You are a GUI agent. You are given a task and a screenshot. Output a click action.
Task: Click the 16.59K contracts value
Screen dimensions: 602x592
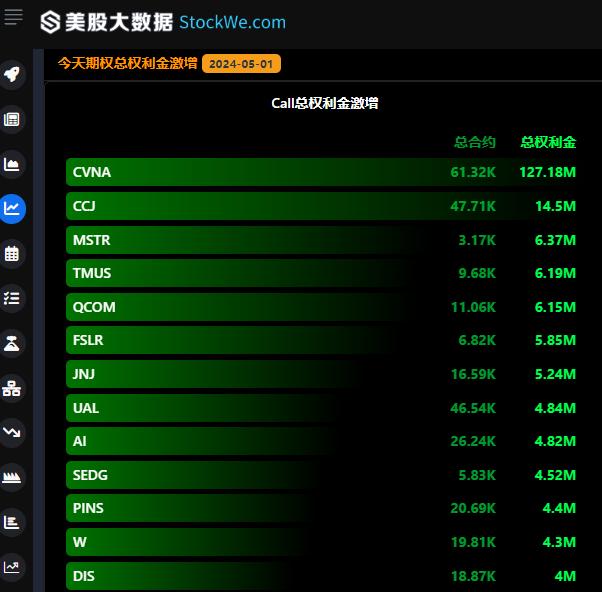[x=473, y=374]
